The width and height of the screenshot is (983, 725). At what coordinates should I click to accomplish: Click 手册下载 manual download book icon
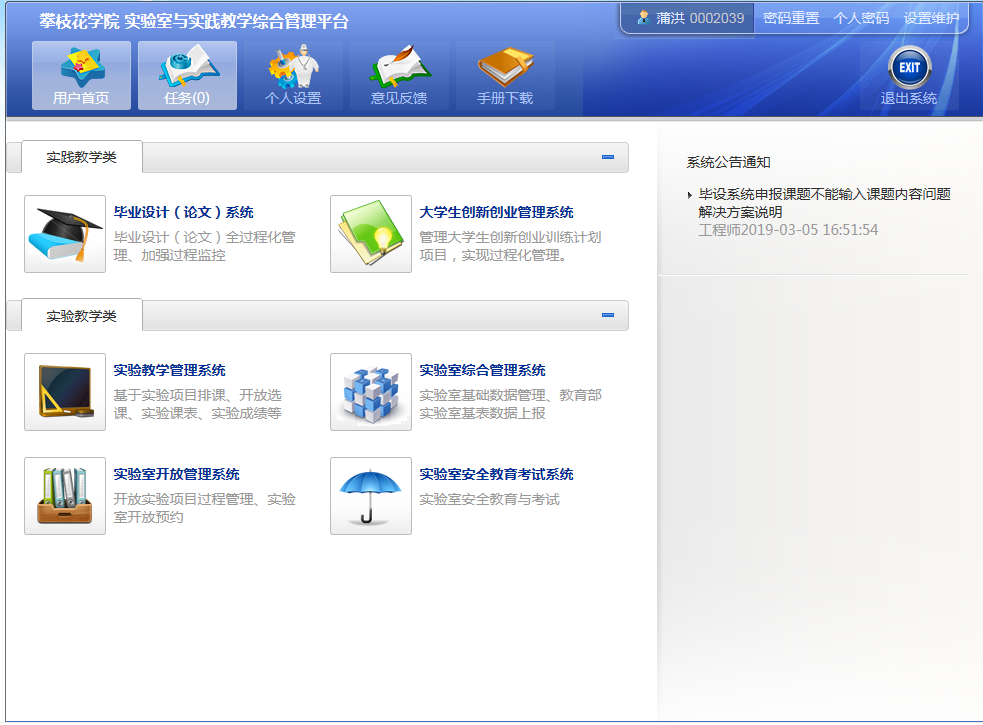point(505,77)
